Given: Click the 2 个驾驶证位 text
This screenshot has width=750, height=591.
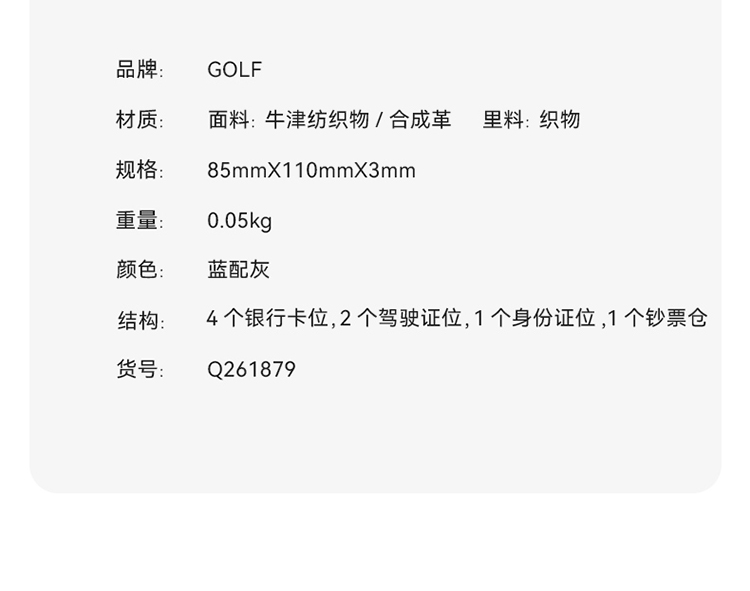Looking at the screenshot, I should coord(401,319).
